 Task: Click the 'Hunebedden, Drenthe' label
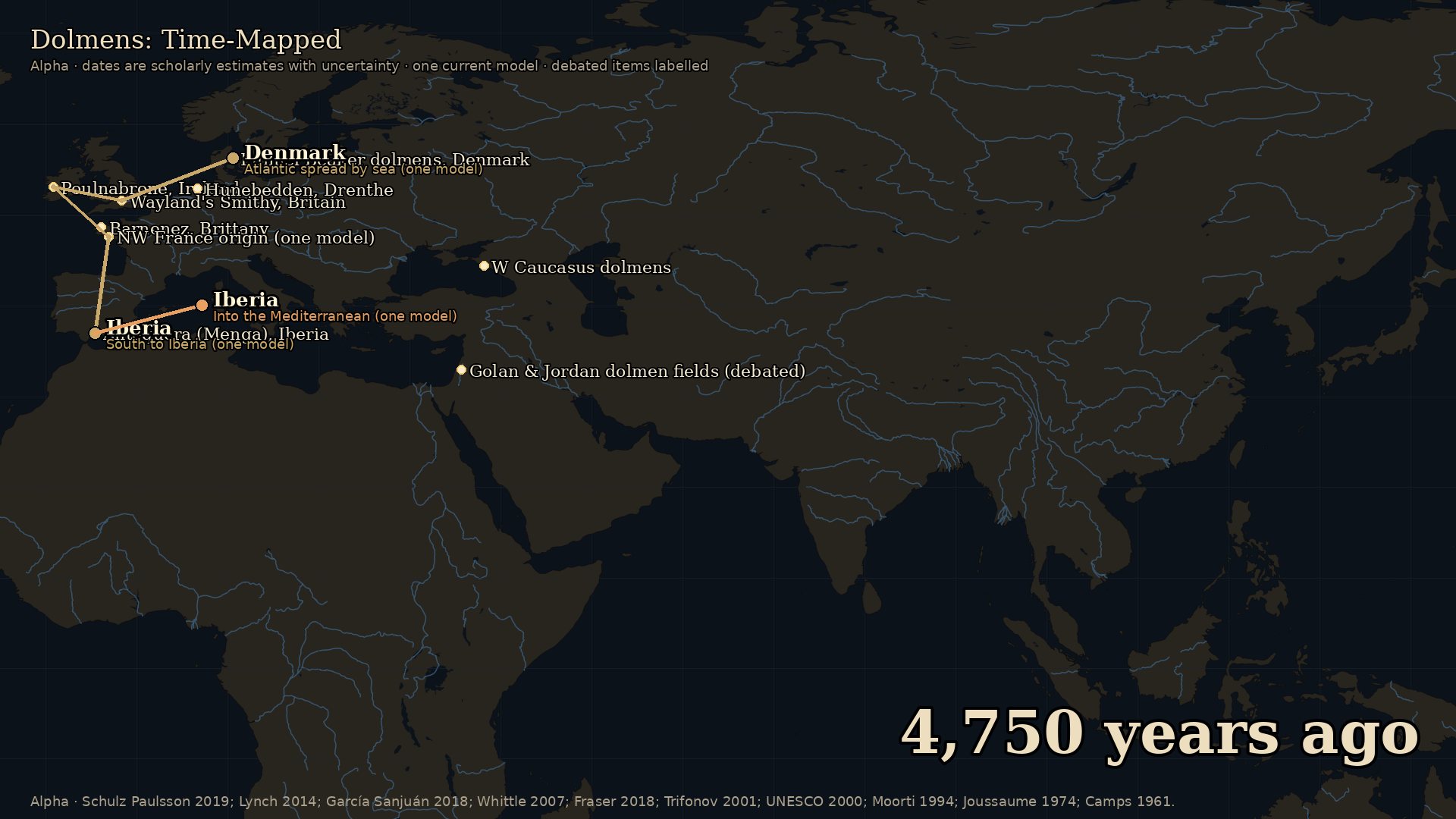[x=299, y=190]
